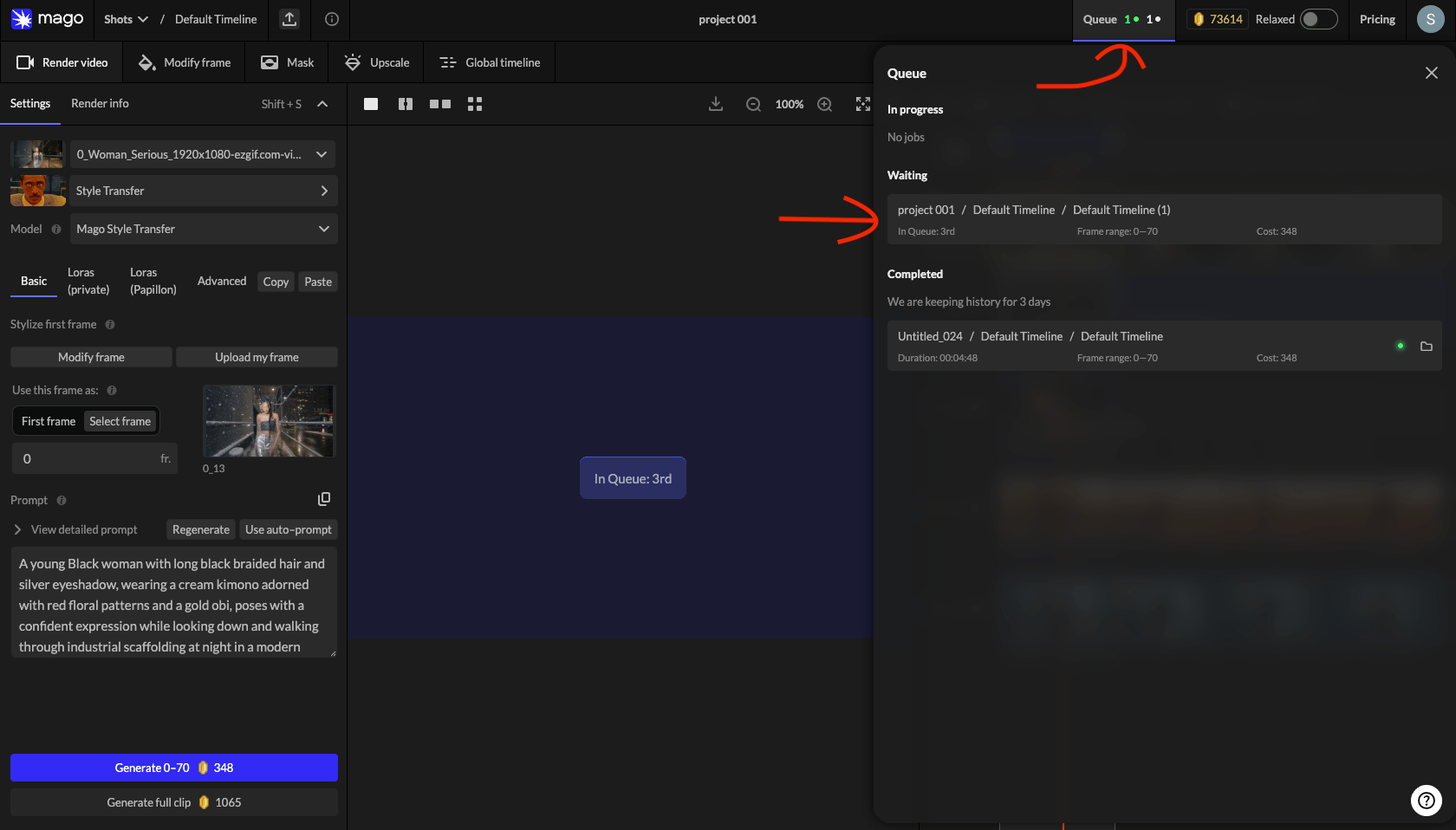Select the Select frame option

(120, 421)
